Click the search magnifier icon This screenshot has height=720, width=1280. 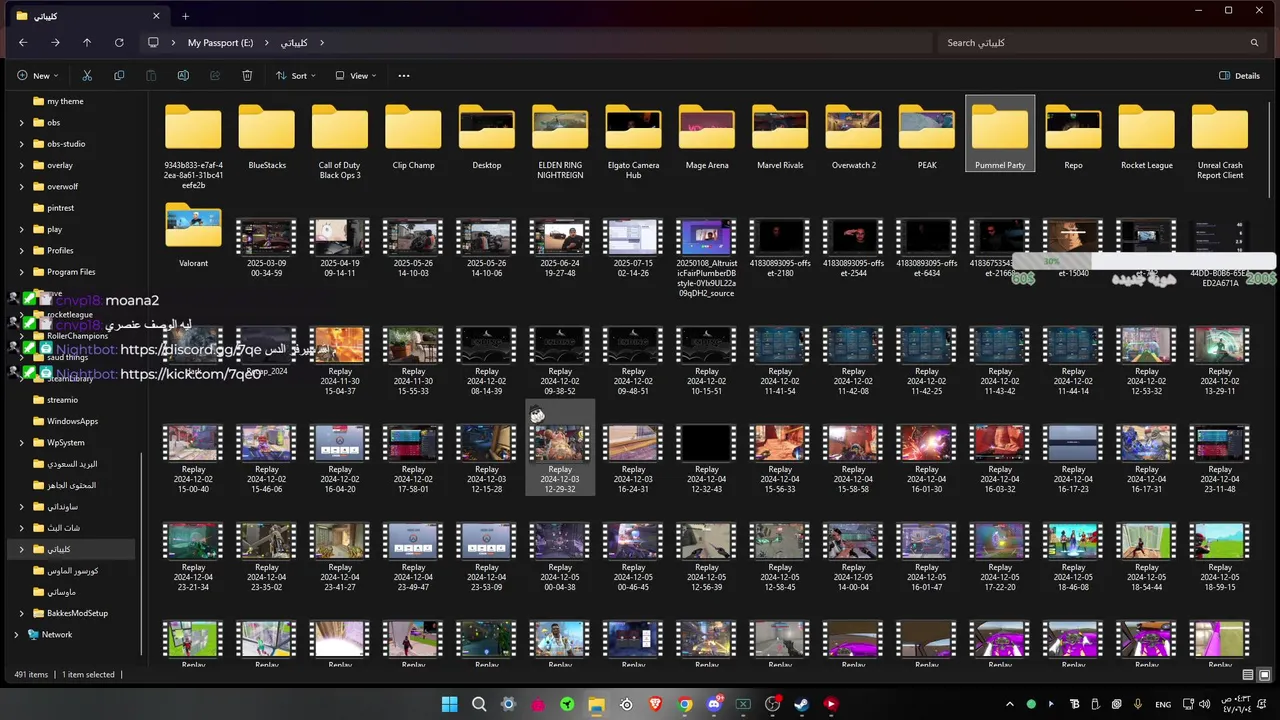point(1254,43)
